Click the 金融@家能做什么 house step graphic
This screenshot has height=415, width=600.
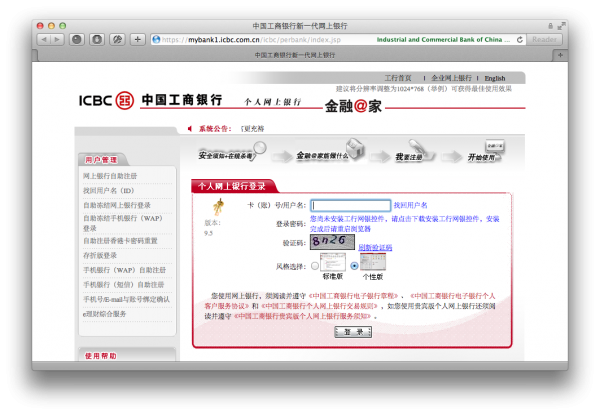click(x=330, y=151)
